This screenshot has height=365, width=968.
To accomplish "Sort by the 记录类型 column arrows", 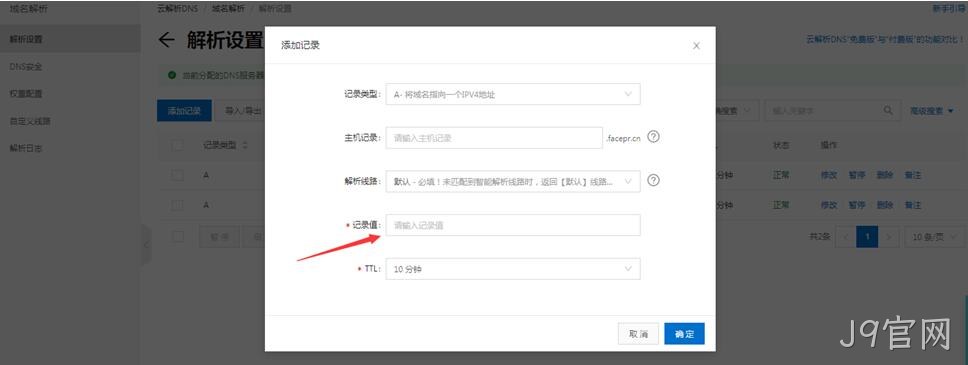I will pyautogui.click(x=244, y=146).
